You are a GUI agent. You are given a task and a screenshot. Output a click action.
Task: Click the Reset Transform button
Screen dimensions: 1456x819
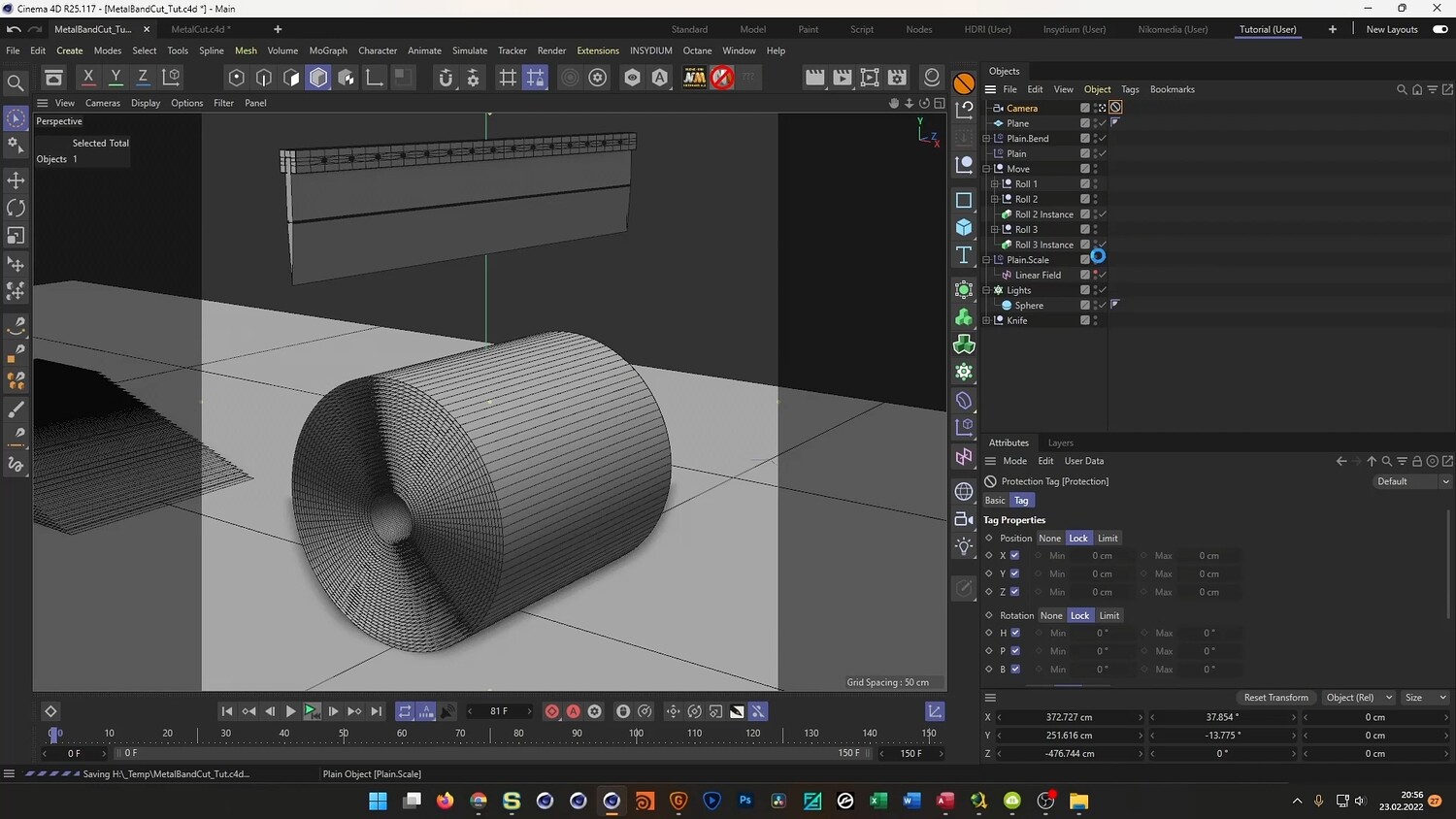coord(1275,698)
